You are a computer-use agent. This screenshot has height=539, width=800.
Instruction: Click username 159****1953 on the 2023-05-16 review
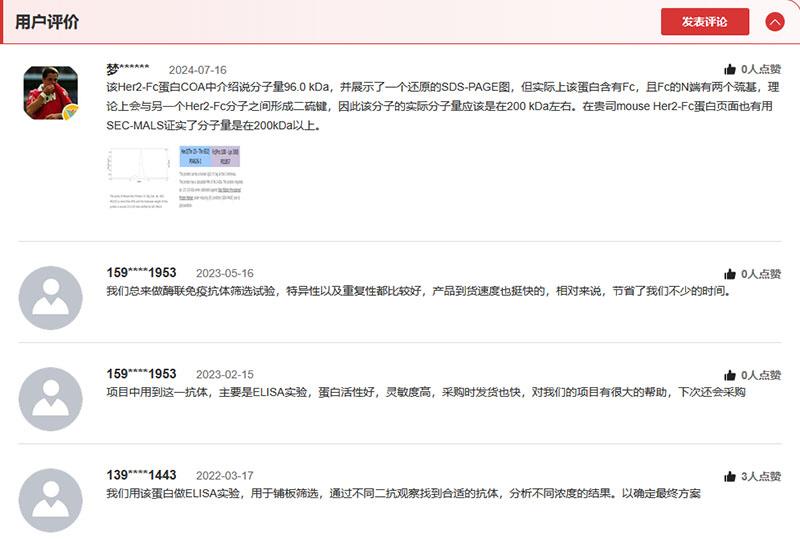(x=141, y=273)
